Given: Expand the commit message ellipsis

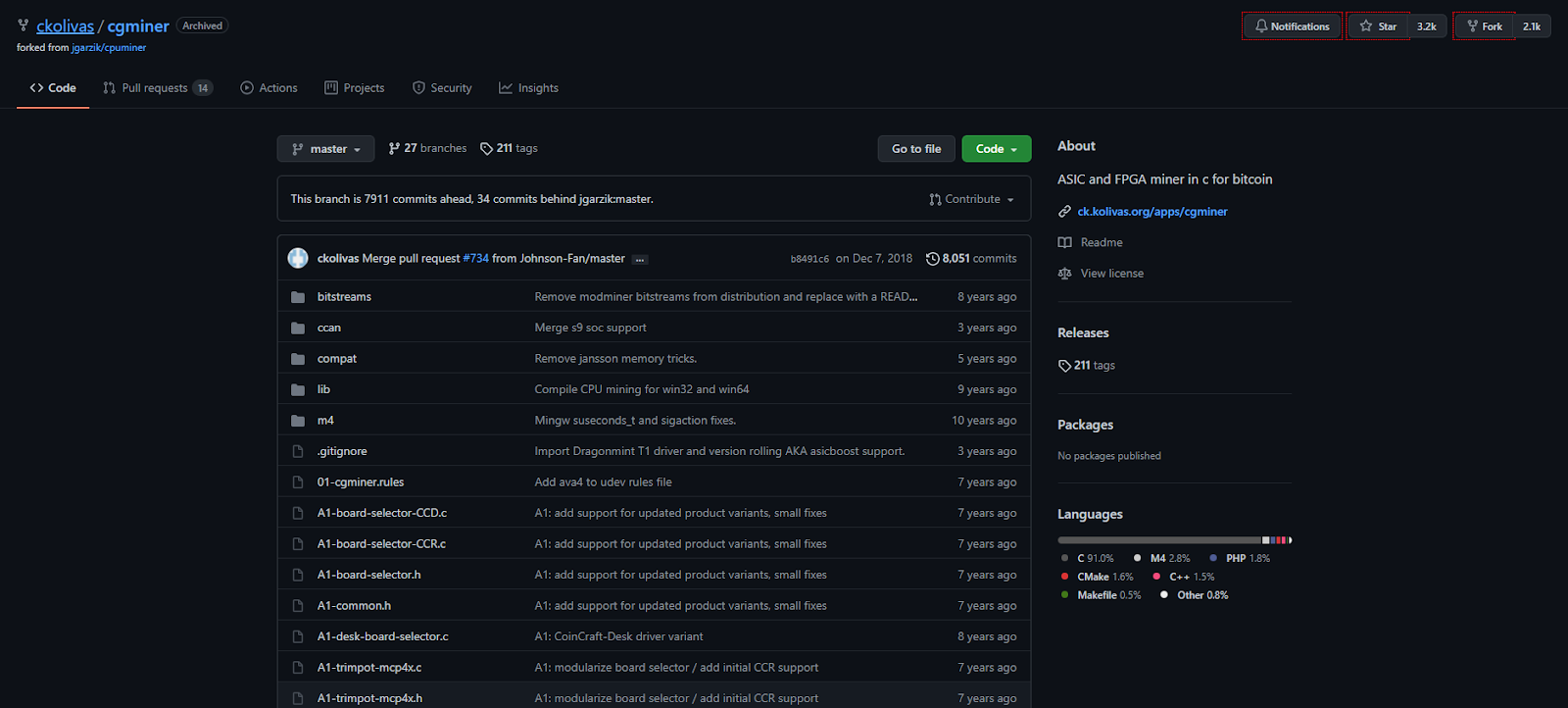Looking at the screenshot, I should (640, 260).
